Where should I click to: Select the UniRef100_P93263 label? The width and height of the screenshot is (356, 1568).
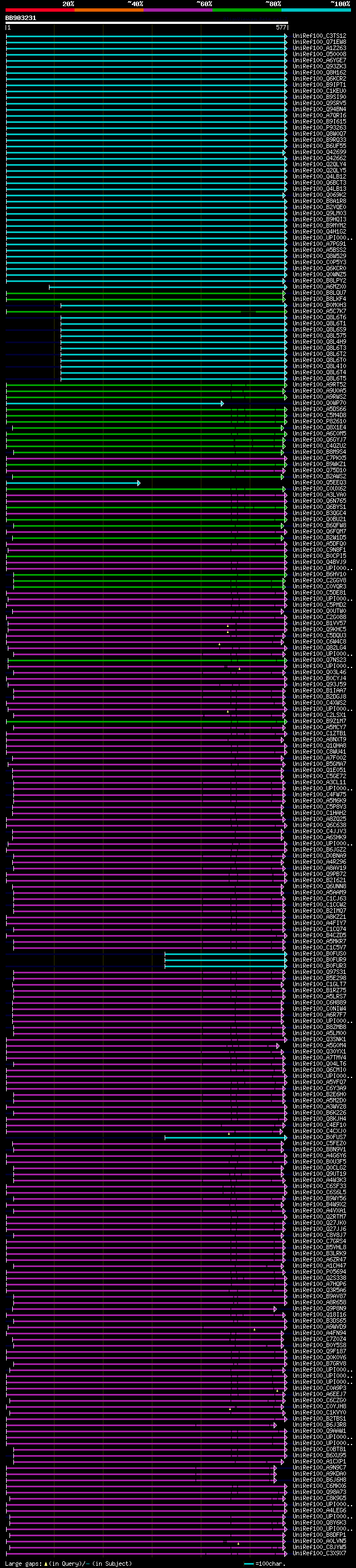pyautogui.click(x=319, y=128)
